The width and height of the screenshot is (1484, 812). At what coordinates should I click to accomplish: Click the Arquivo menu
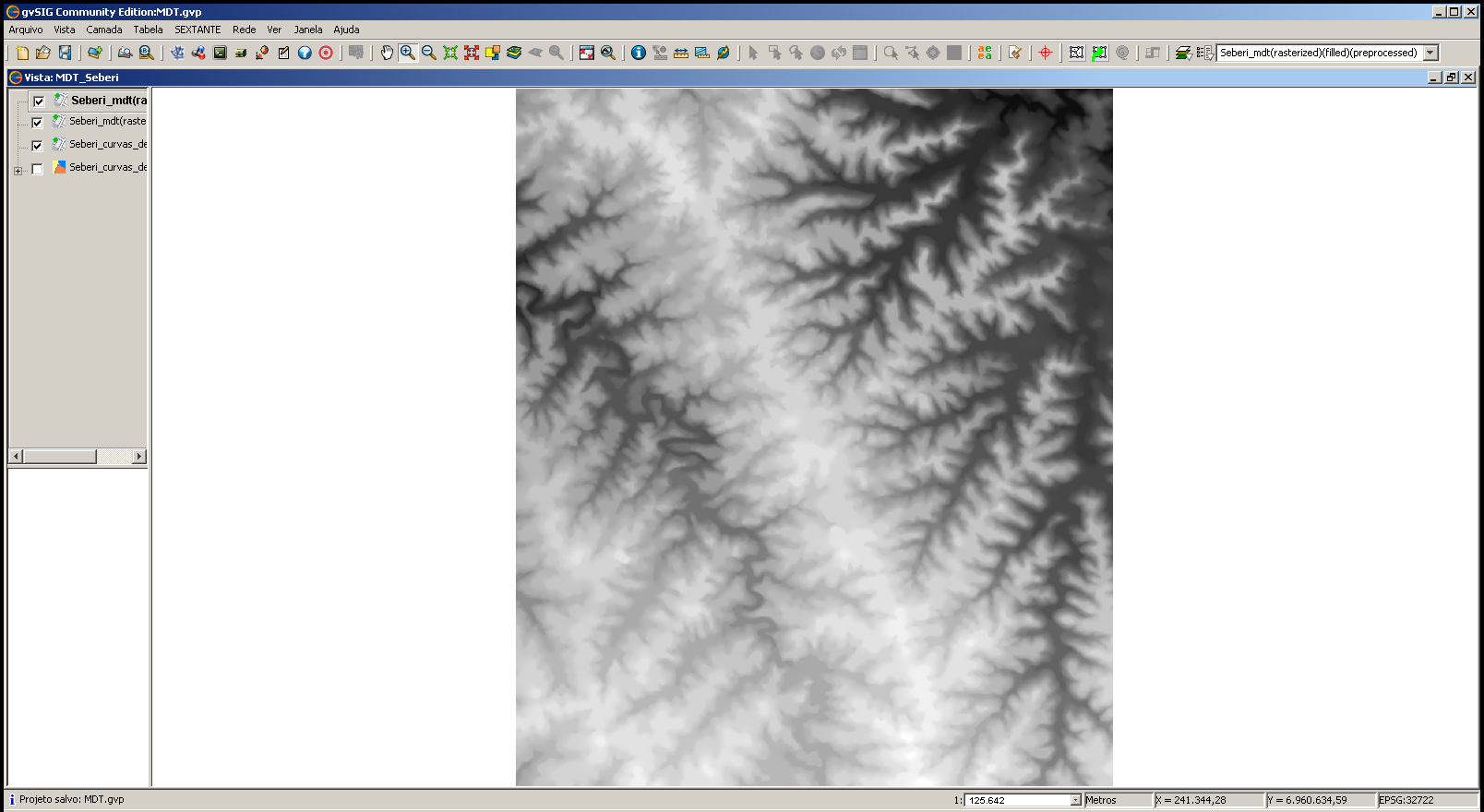[x=26, y=30]
